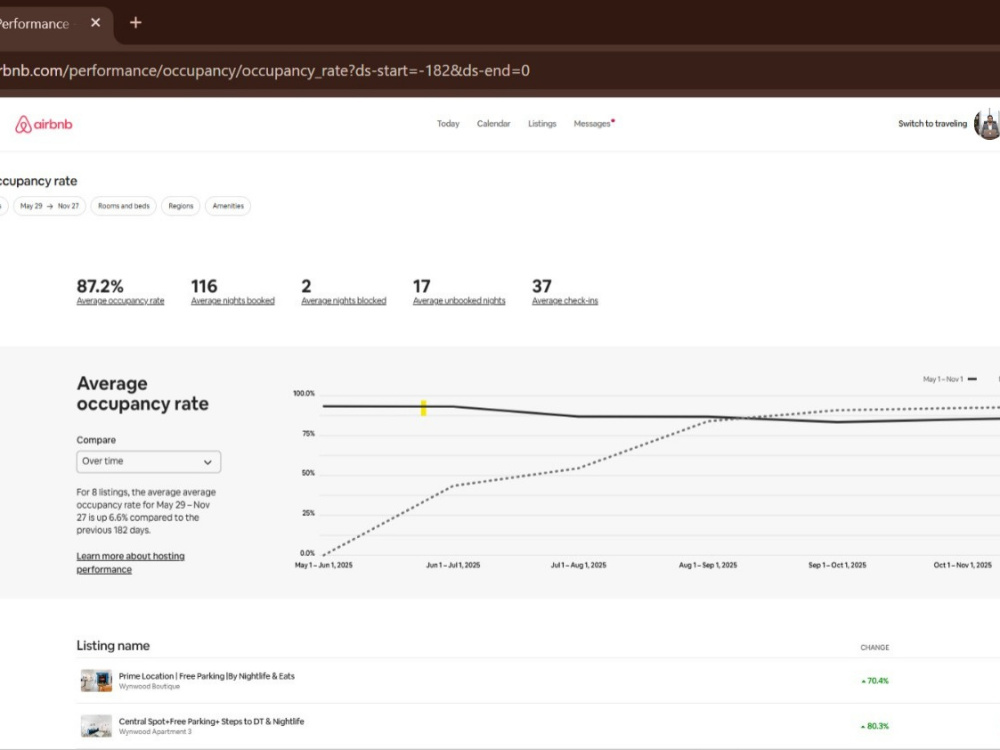
Task: Click the 116 nights booked value
Action: [204, 286]
